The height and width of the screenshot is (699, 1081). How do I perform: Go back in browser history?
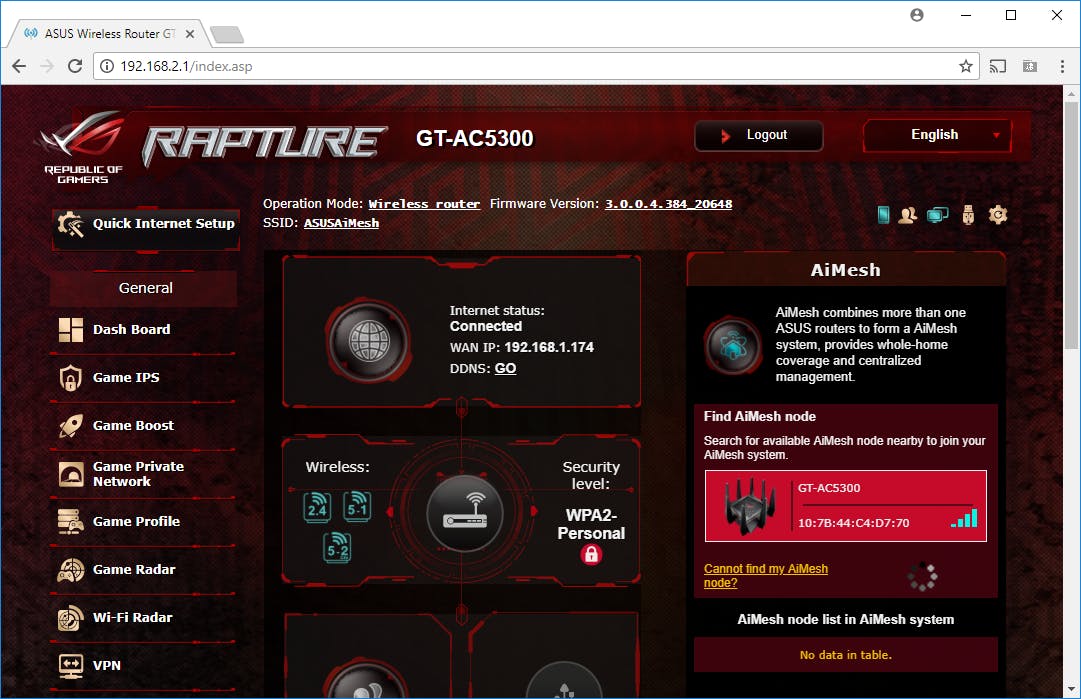point(19,66)
